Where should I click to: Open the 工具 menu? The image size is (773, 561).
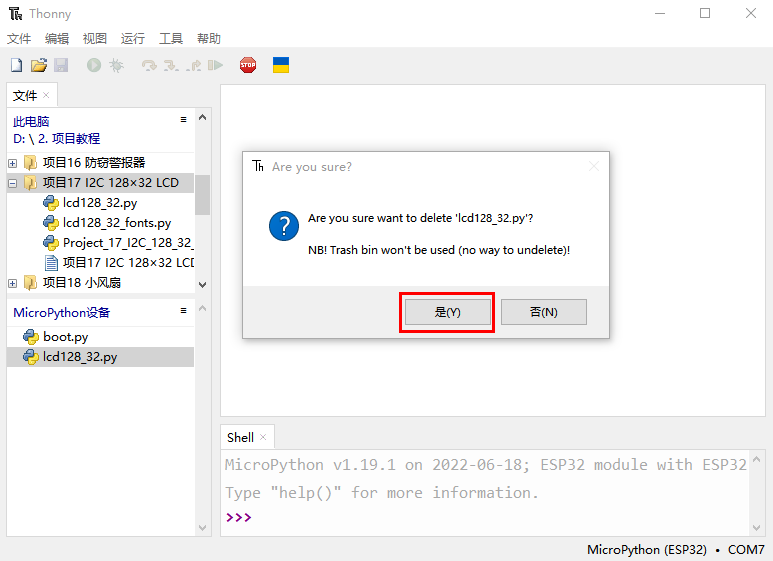[171, 38]
